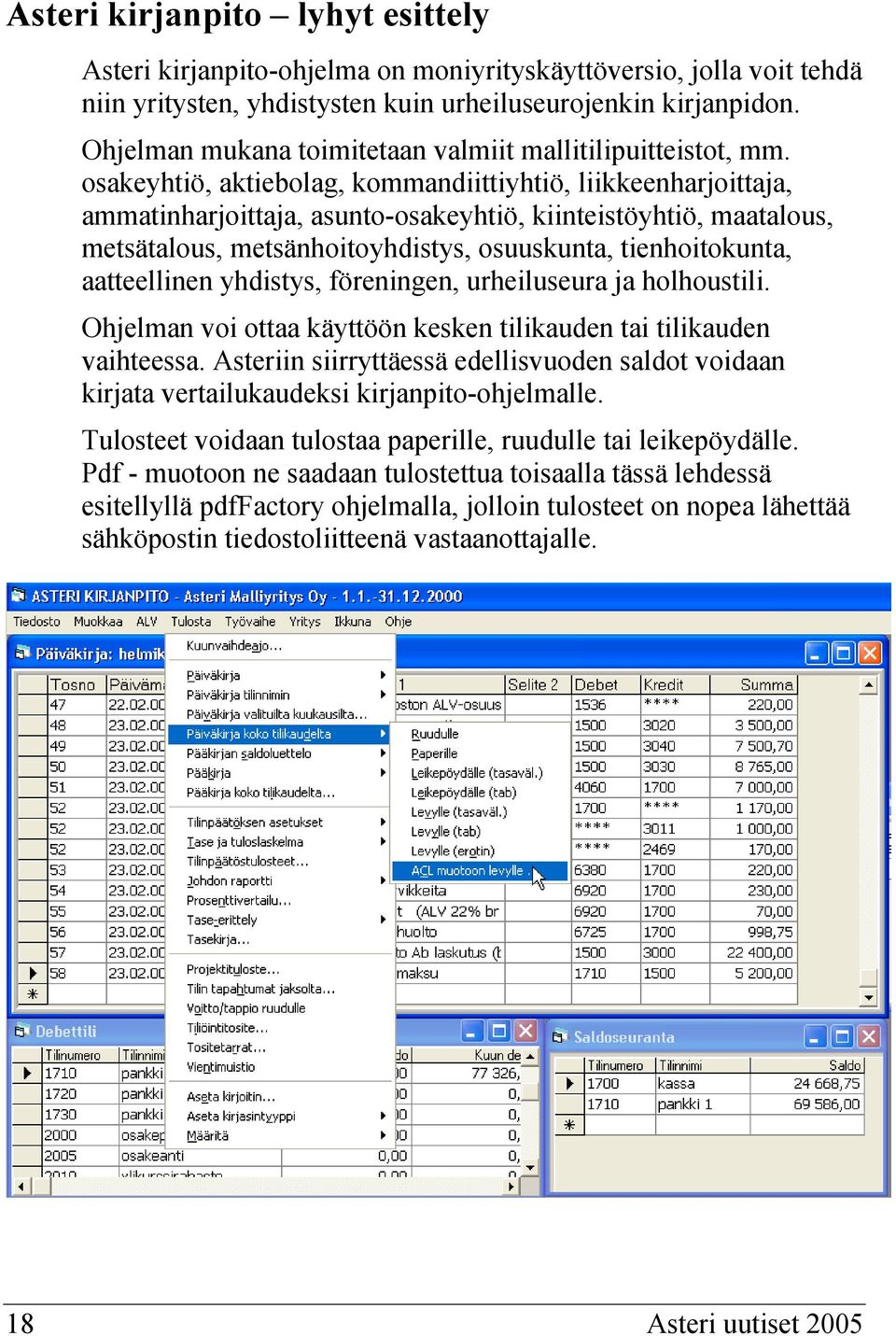Click the Debet column header
Viewport: 896px width, 1336px height.
(x=606, y=684)
